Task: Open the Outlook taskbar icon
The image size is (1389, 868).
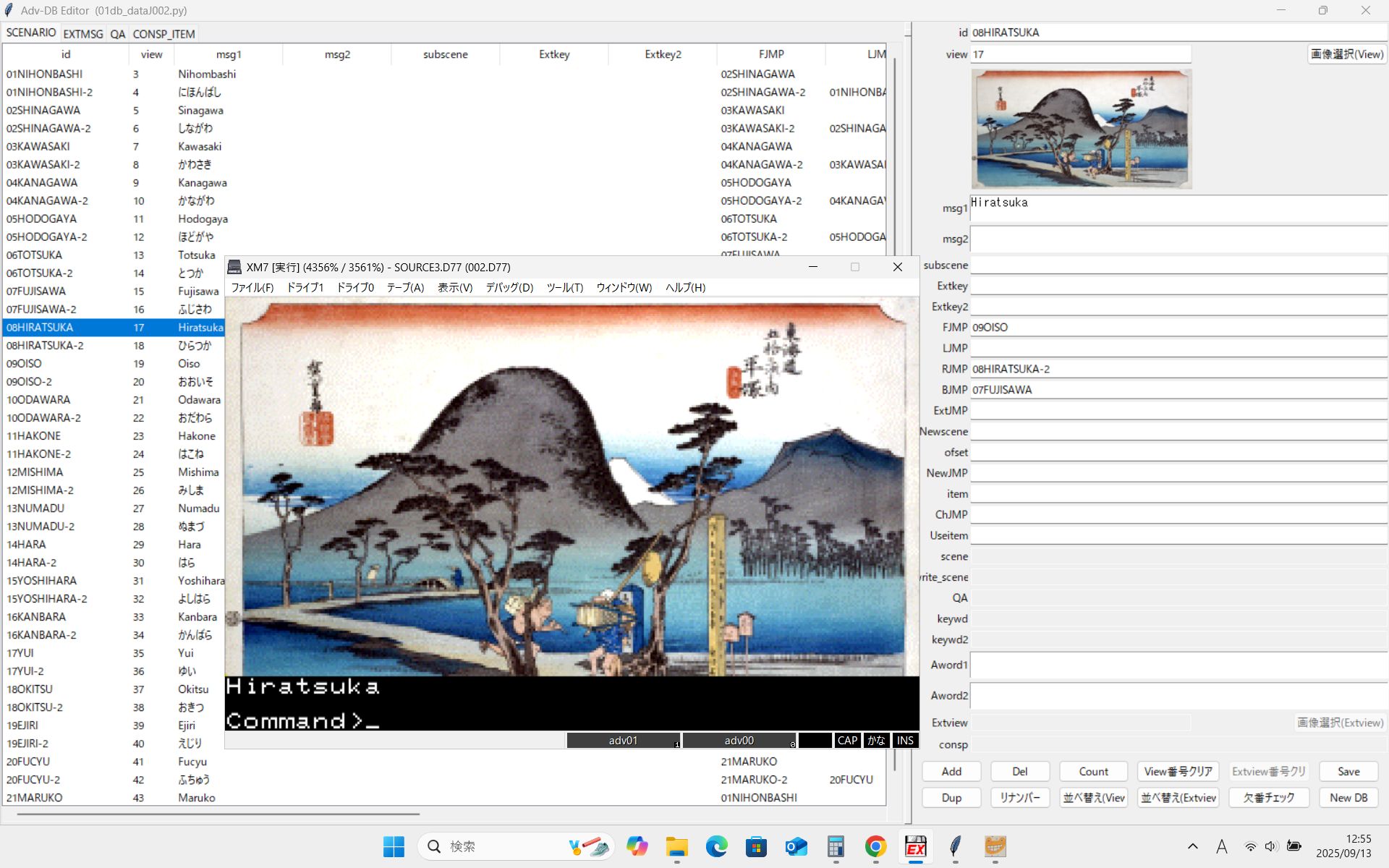Action: pyautogui.click(x=796, y=846)
